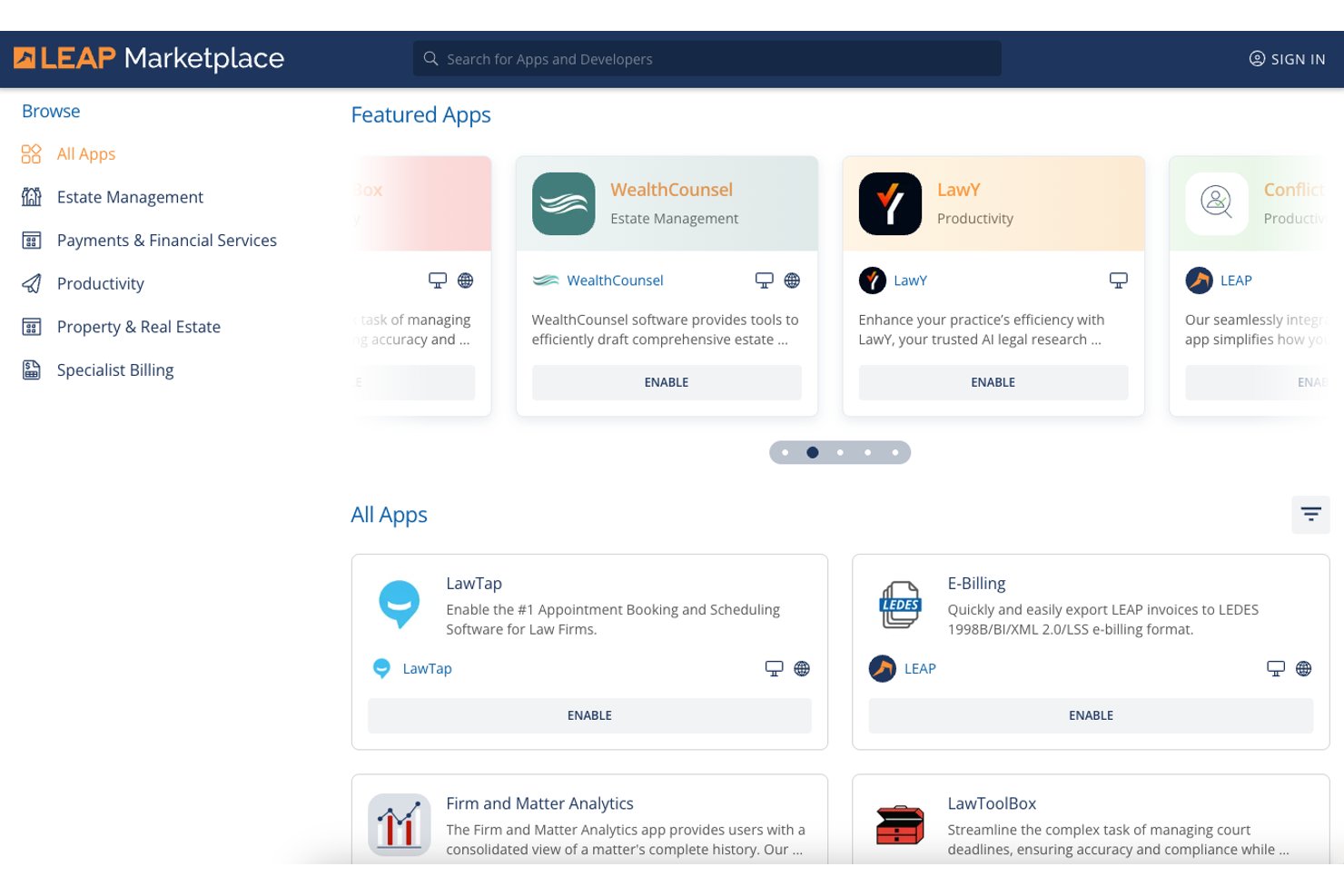1344x896 pixels.
Task: Open LawY featured card title
Action: (959, 190)
